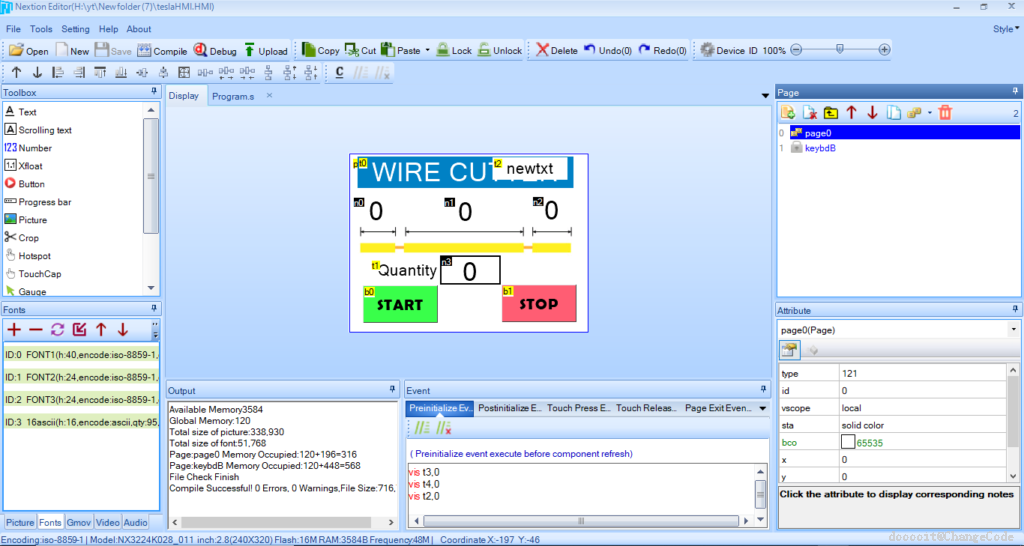The height and width of the screenshot is (546, 1024).
Task: Expand the page0(Page) component dropdown
Action: tap(1014, 330)
